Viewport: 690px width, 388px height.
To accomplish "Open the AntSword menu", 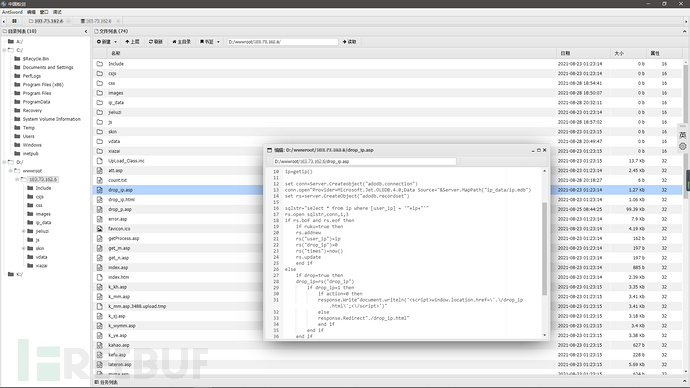I will coord(12,12).
